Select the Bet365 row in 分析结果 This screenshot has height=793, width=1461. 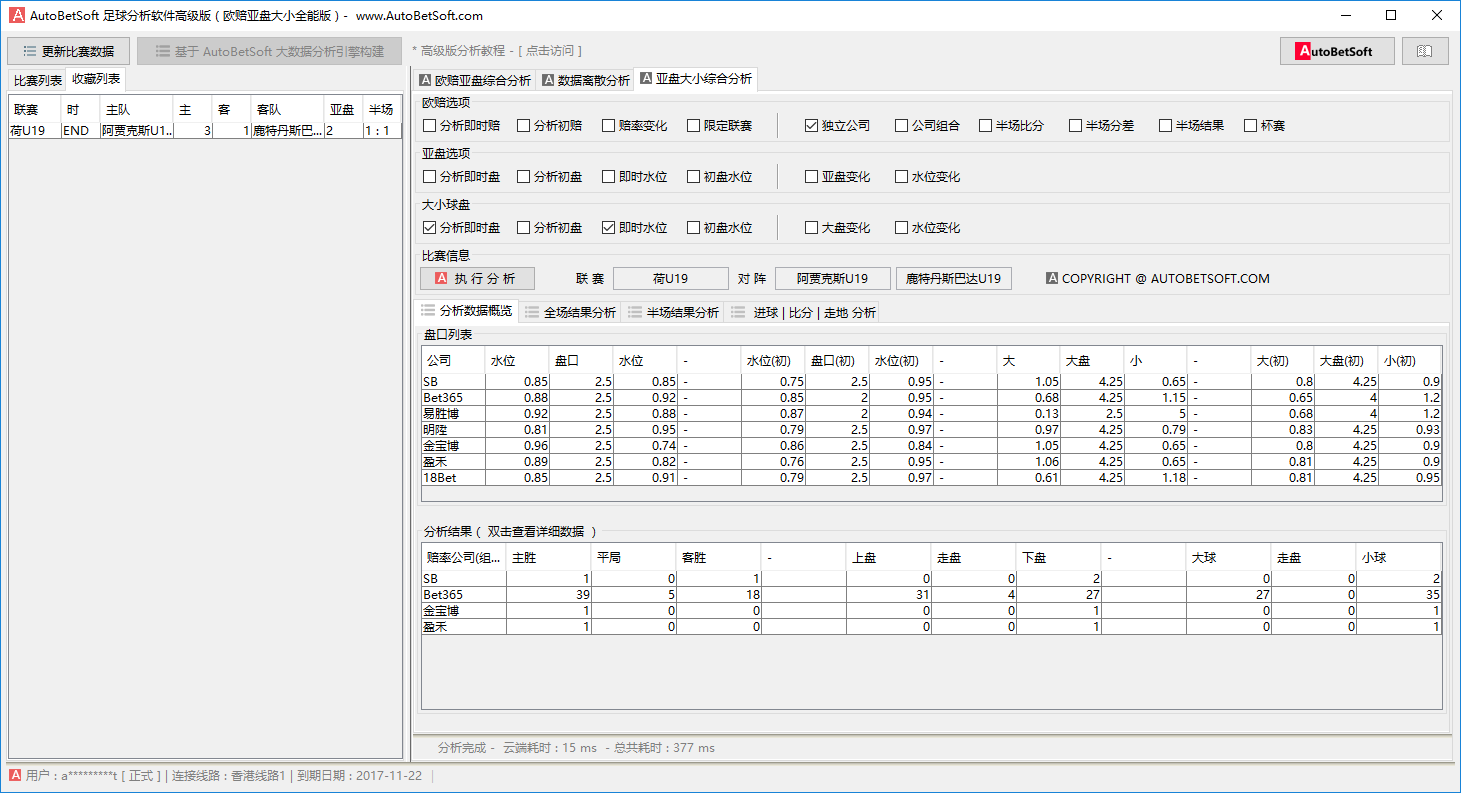click(x=932, y=595)
